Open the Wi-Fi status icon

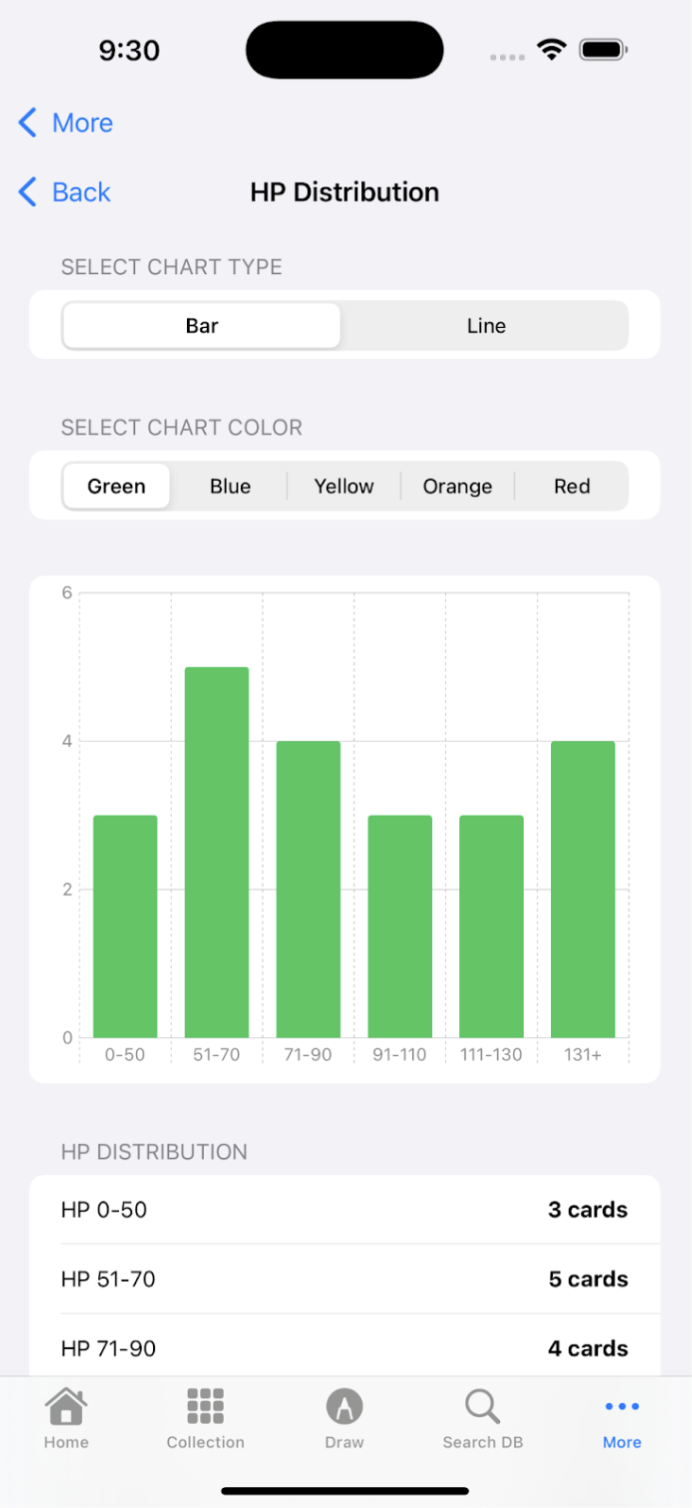(551, 48)
